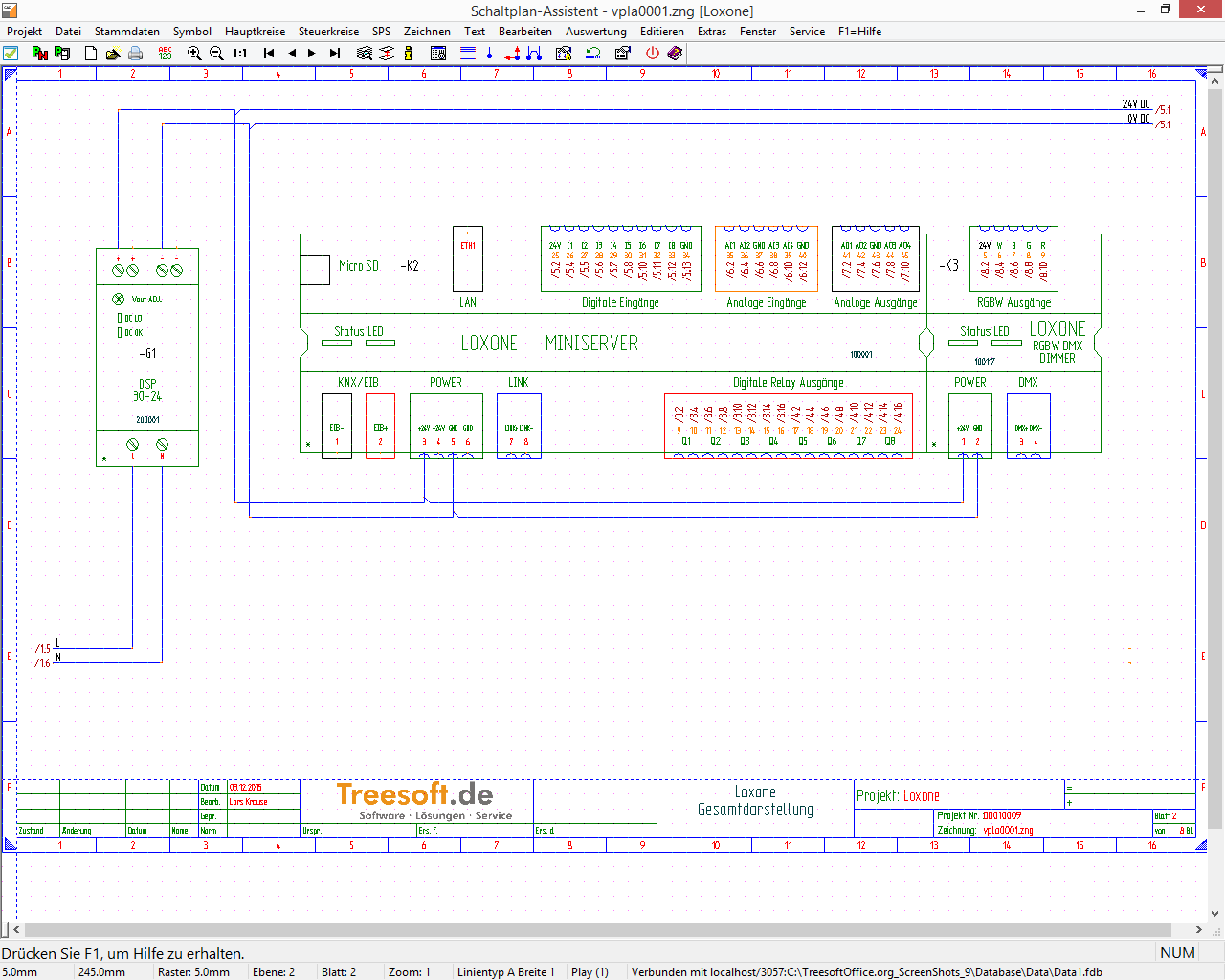
Task: Click the 1:1 zoom reset icon
Action: click(x=239, y=54)
